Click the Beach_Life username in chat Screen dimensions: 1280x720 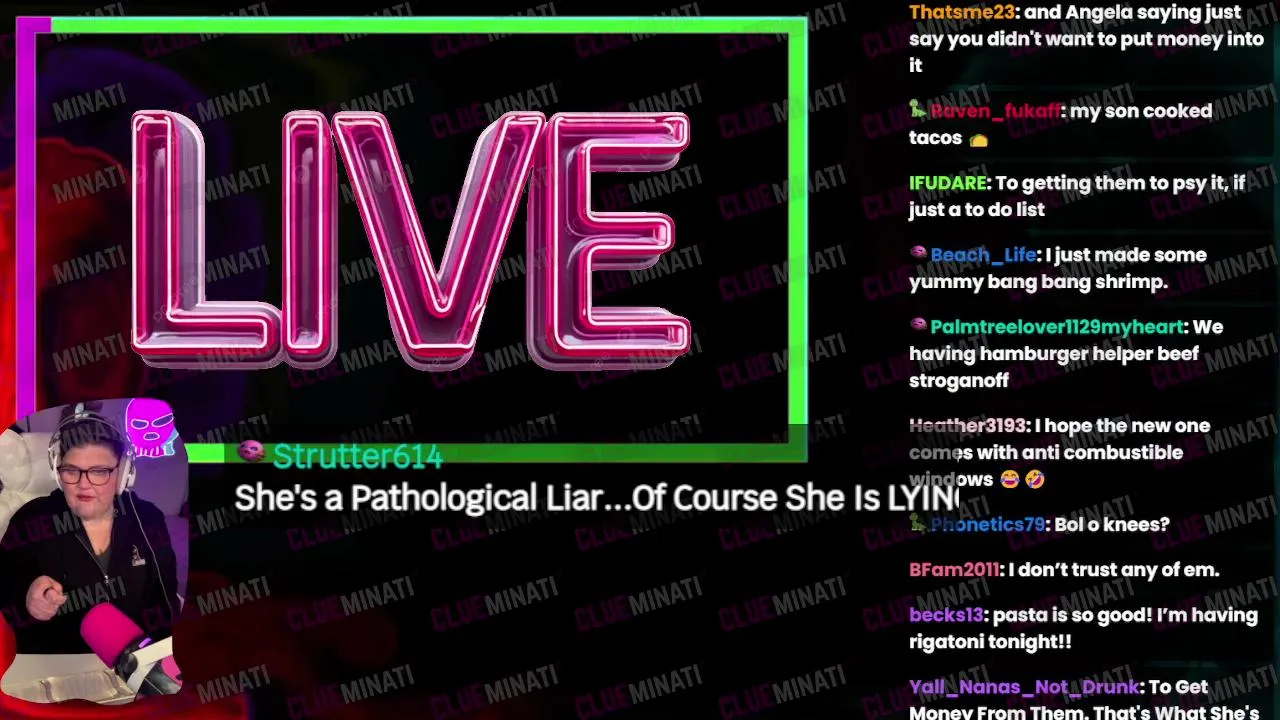pyautogui.click(x=983, y=255)
